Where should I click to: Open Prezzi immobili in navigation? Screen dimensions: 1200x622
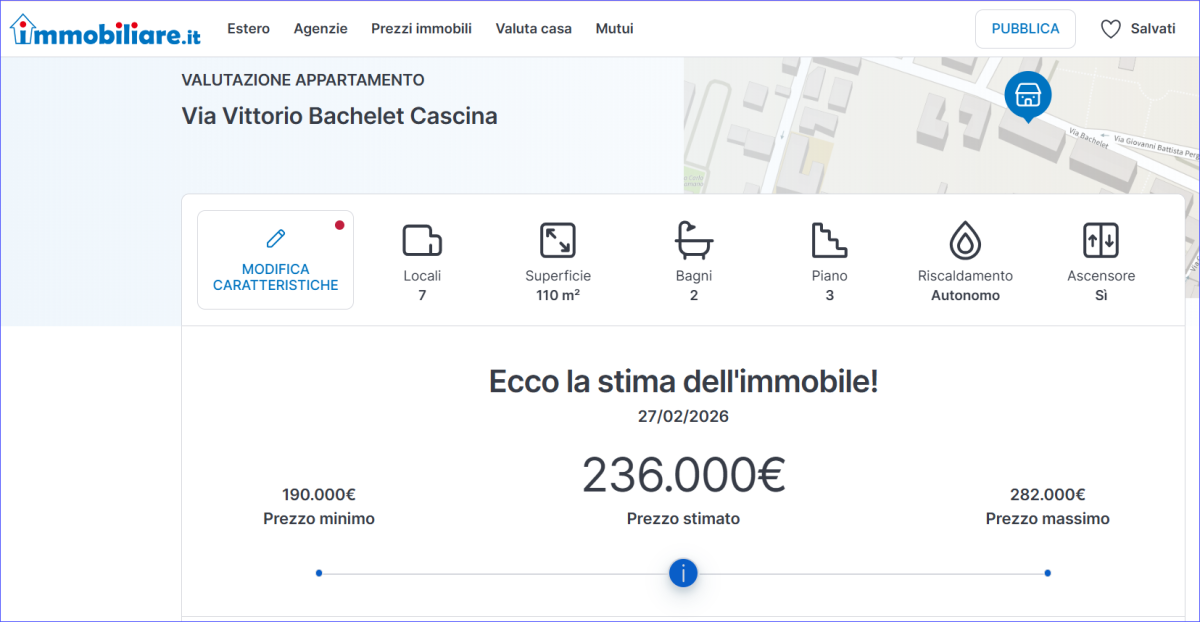(x=421, y=29)
